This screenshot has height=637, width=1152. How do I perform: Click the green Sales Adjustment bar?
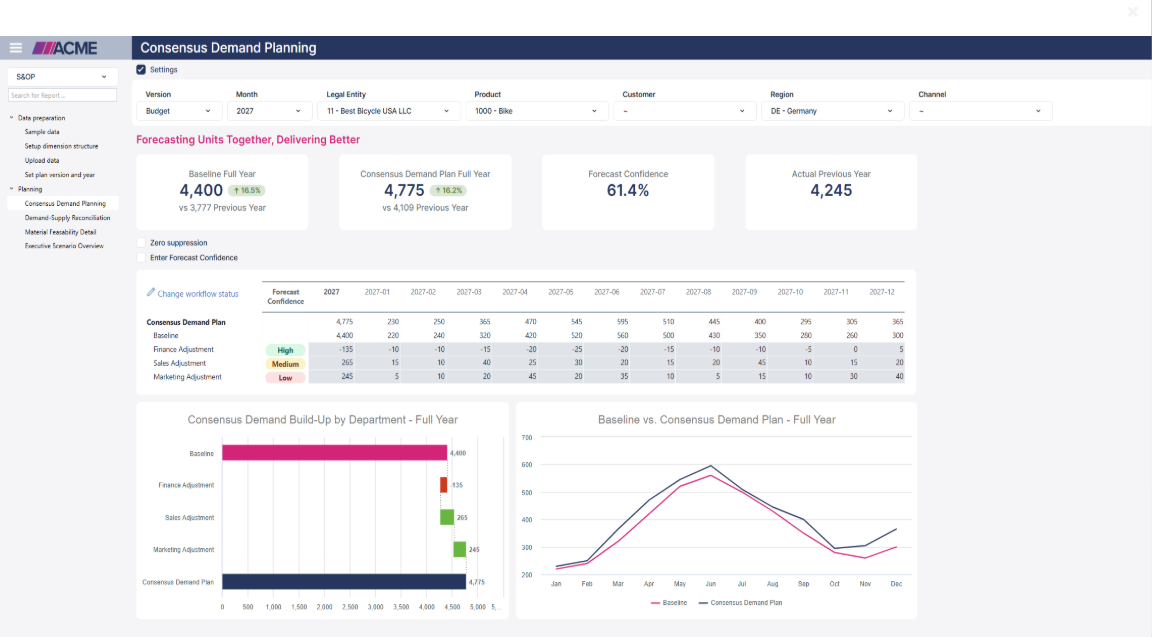tap(447, 517)
